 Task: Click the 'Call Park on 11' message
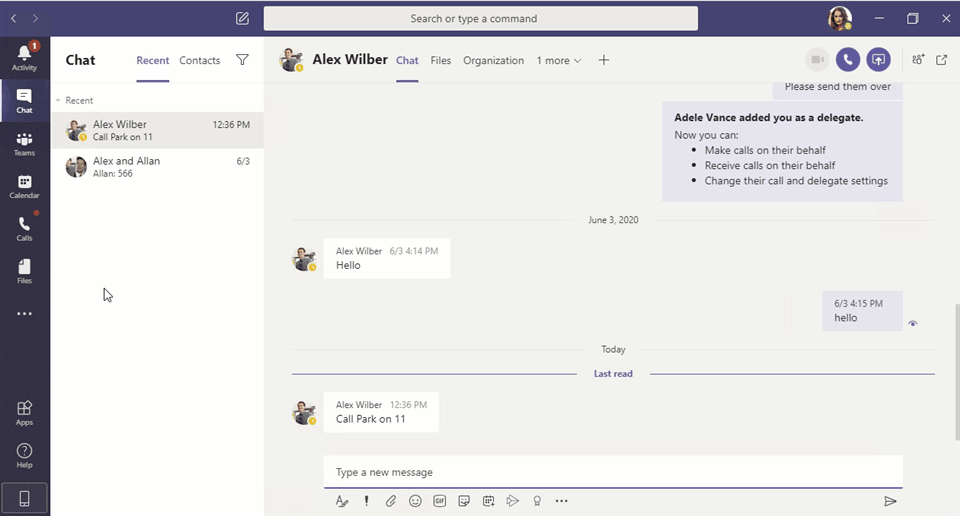pos(381,412)
